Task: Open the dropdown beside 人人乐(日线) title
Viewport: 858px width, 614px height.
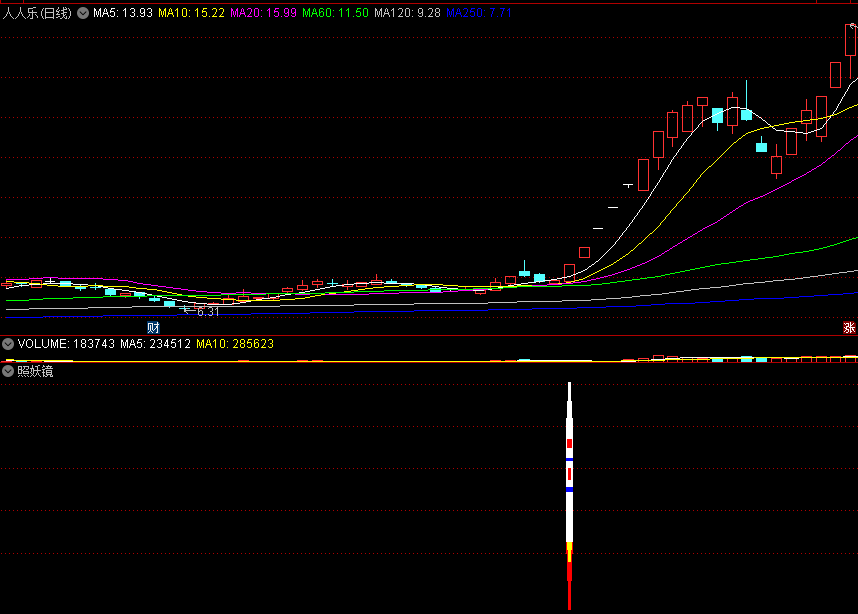Action: tap(83, 13)
